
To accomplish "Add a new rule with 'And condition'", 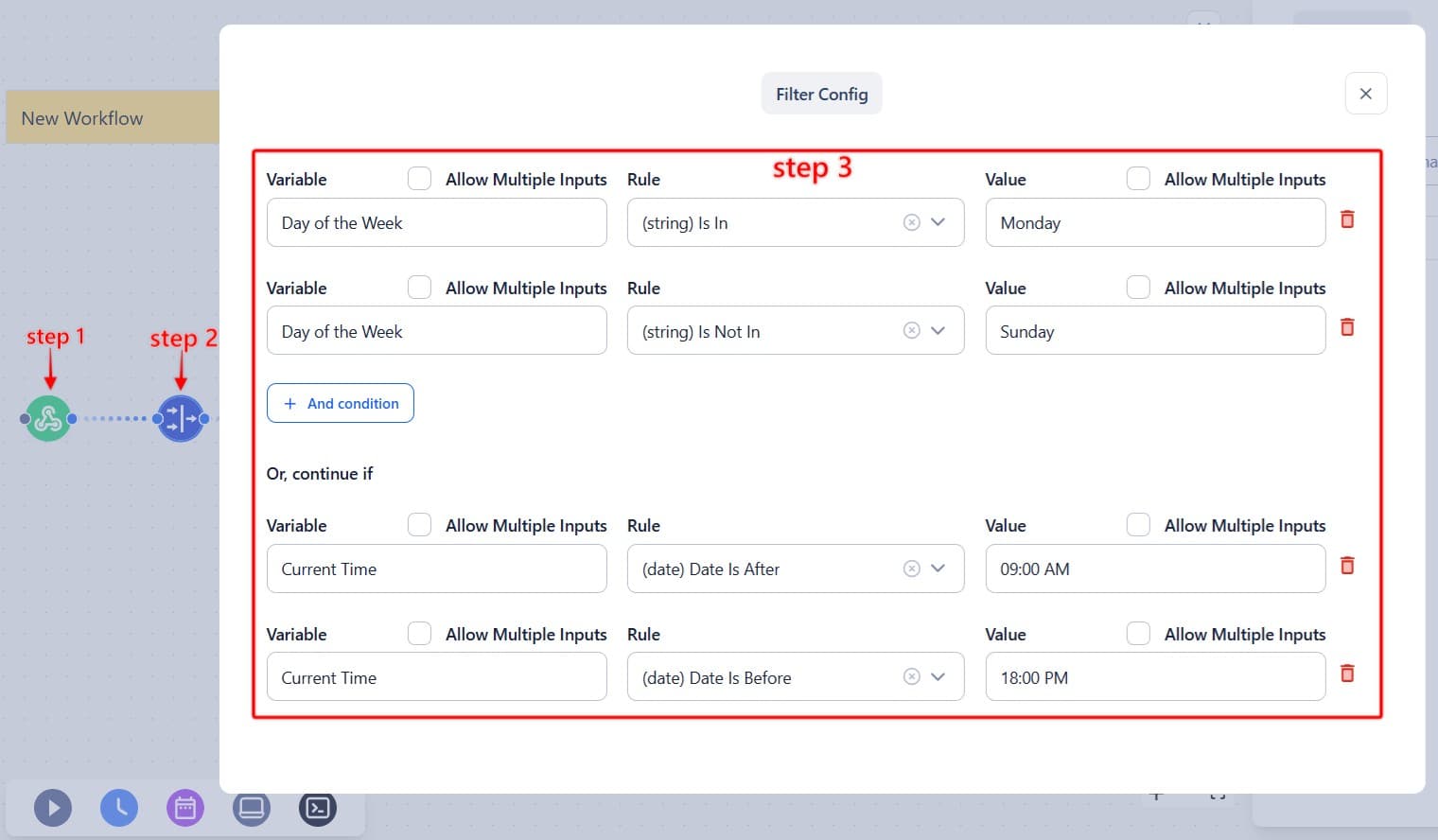I will 340,403.
